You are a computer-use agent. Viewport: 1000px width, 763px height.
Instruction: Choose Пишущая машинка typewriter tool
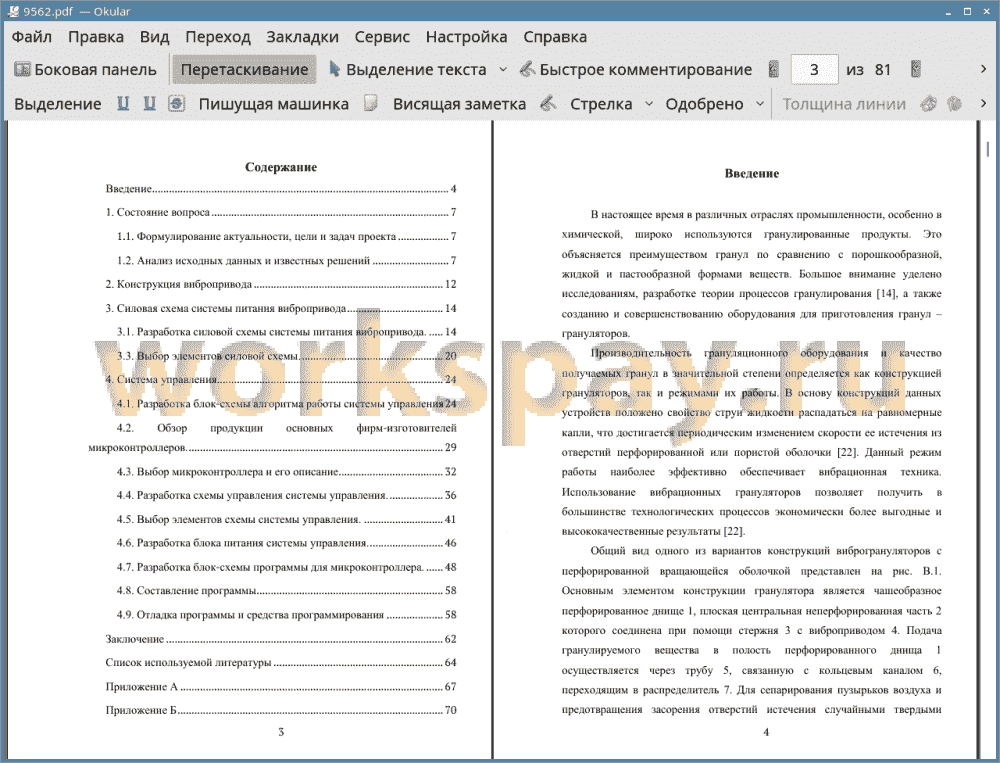(x=274, y=104)
